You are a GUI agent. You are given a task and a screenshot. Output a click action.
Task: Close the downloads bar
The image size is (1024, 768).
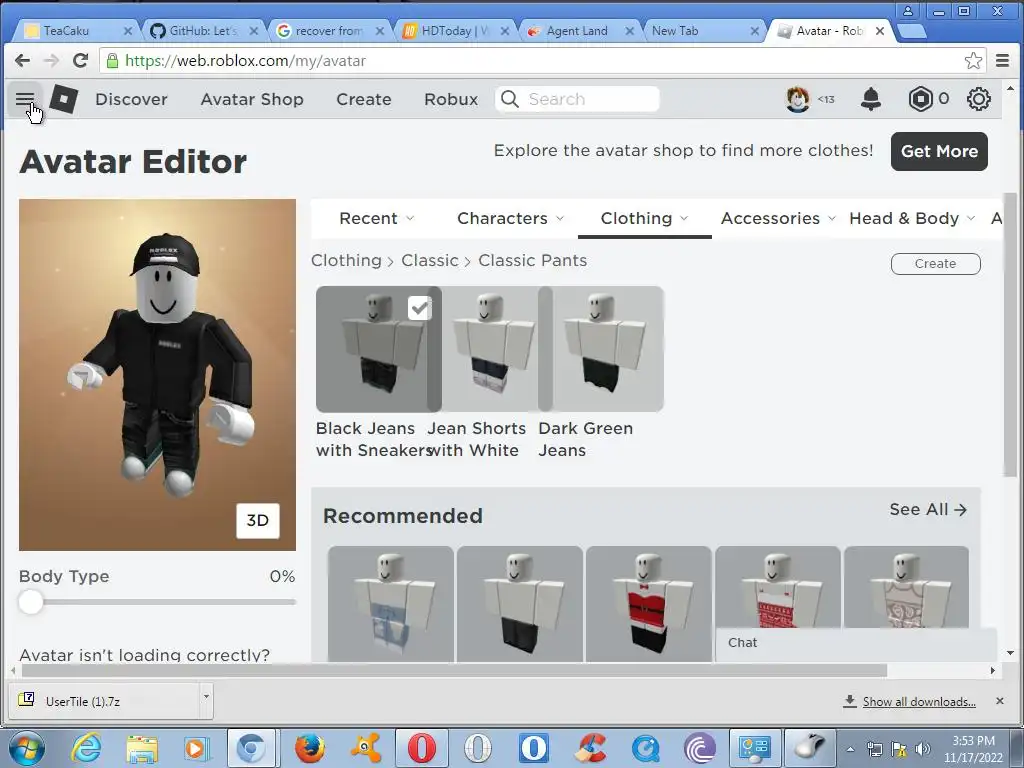pos(999,701)
